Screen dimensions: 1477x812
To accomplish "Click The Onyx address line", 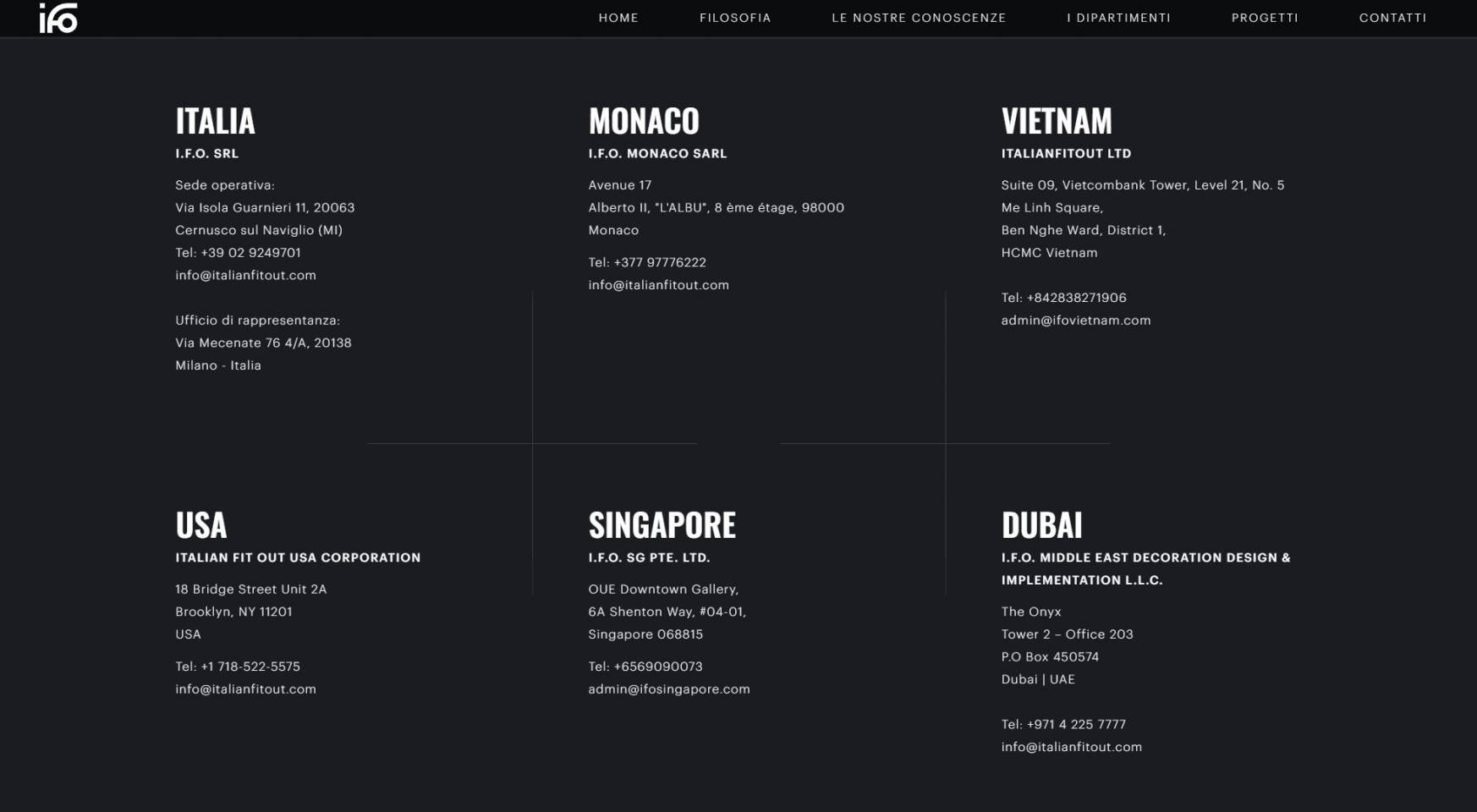I will (x=1030, y=612).
